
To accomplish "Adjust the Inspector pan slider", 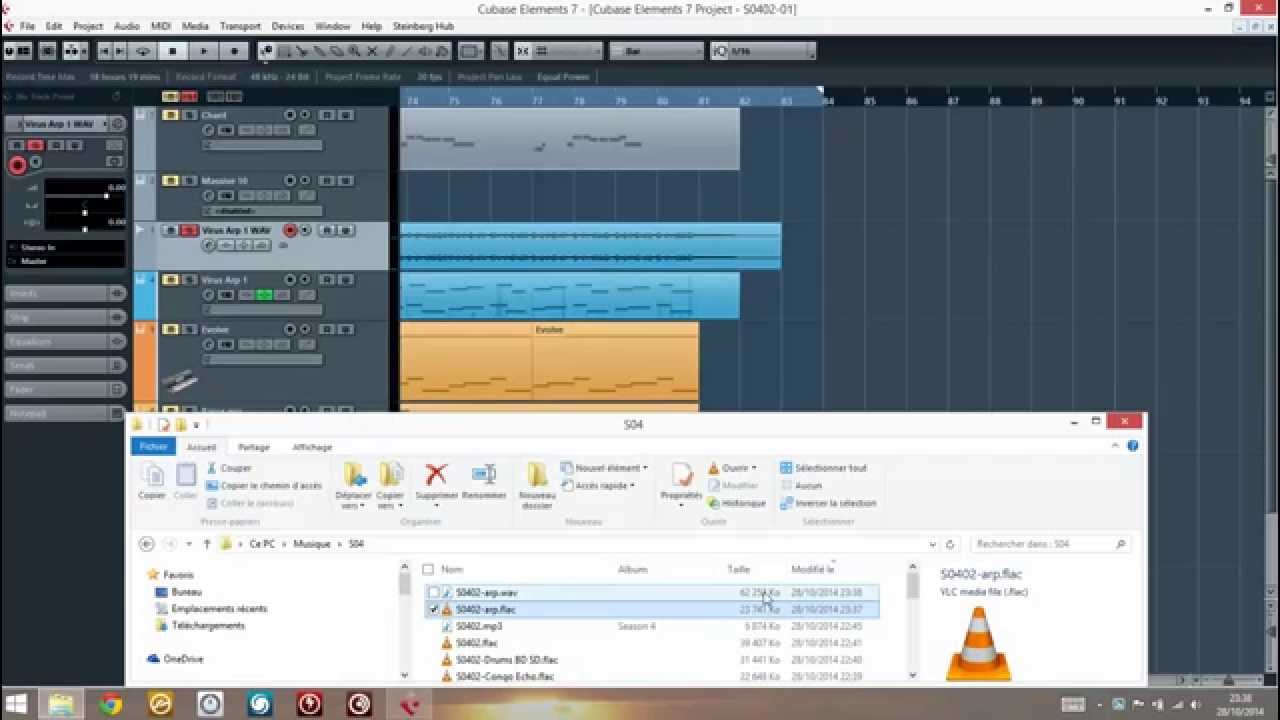I will [x=85, y=212].
